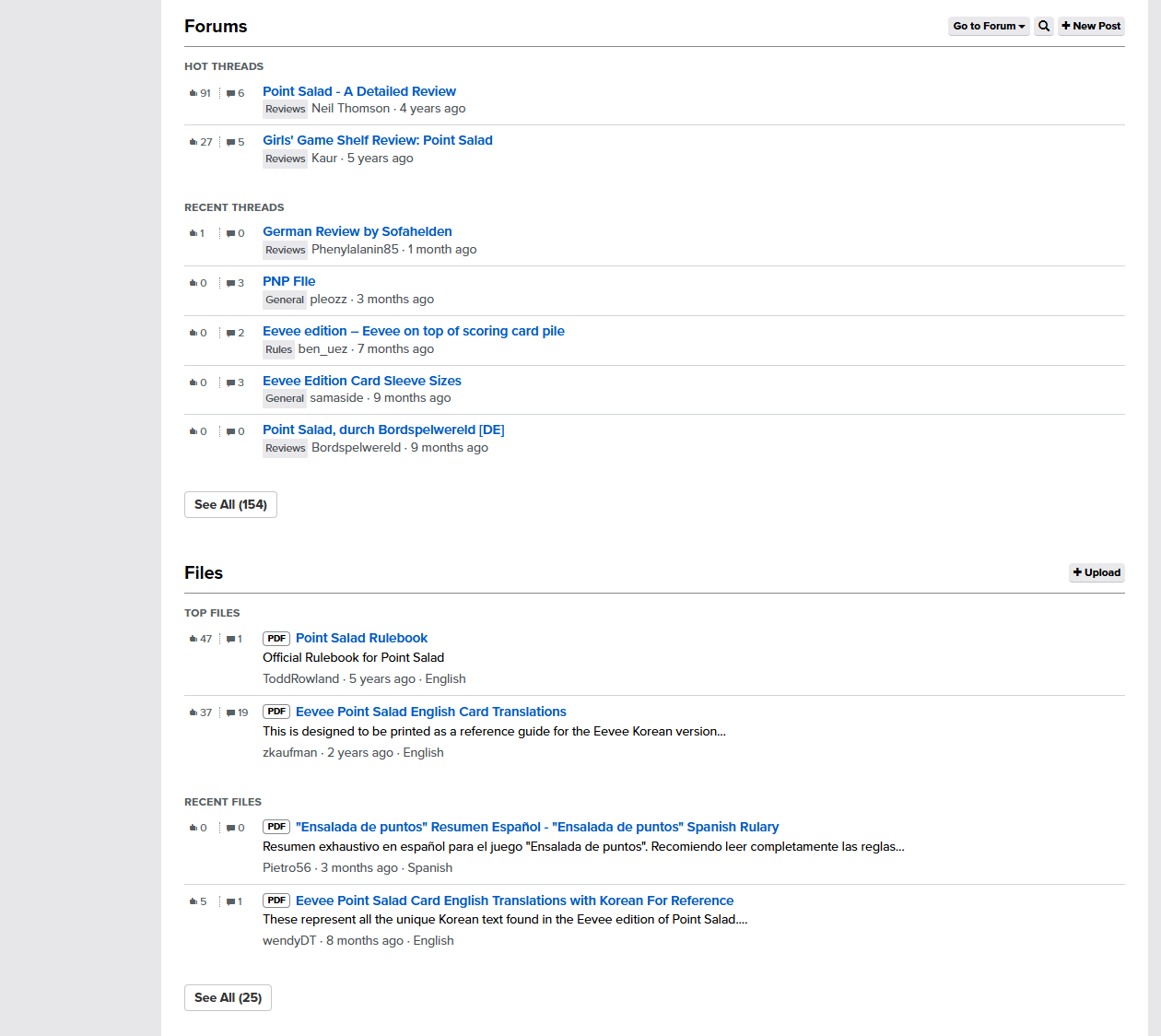Show all threads via 'See All (154)'
Image resolution: width=1161 pixels, height=1036 pixels.
(230, 505)
